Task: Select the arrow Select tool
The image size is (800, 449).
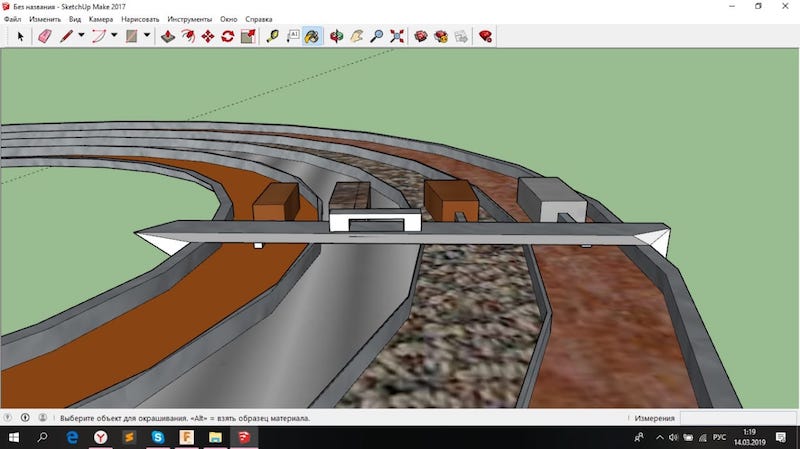Action: [x=20, y=36]
